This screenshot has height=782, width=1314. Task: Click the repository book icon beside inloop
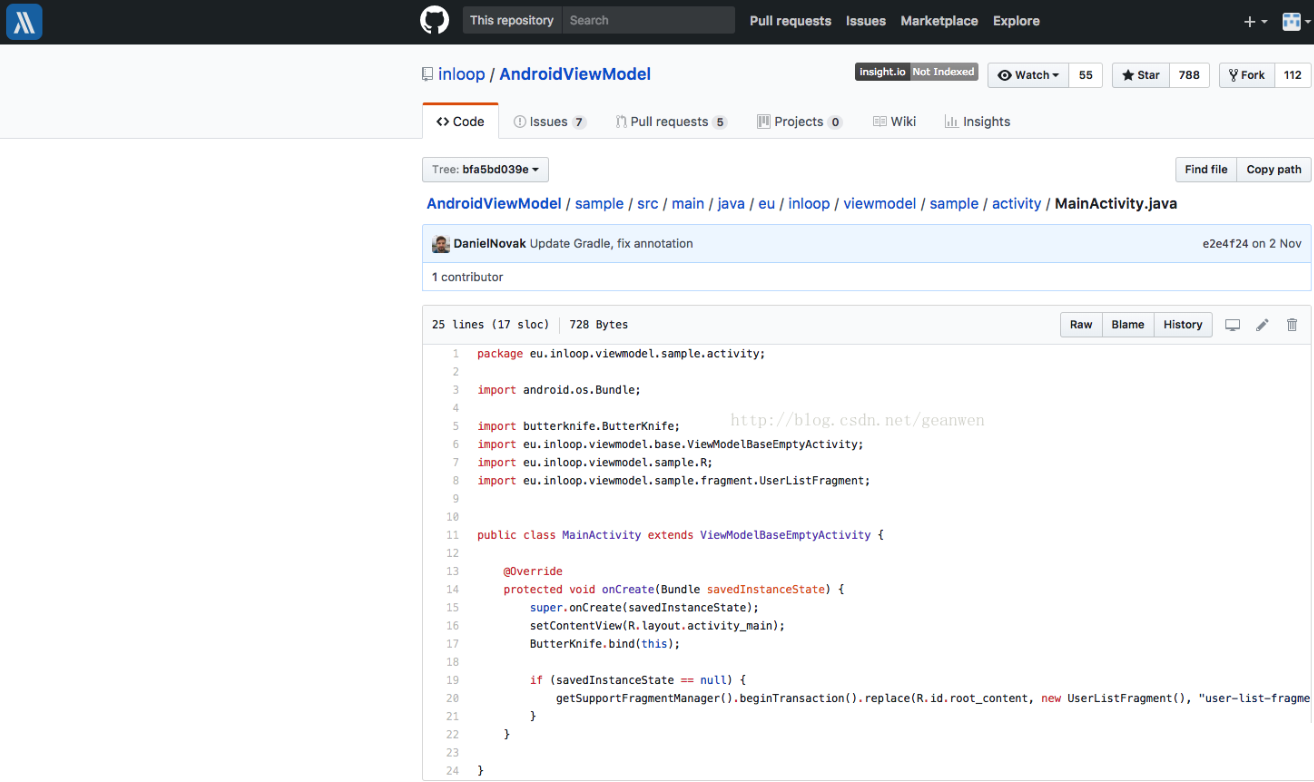pyautogui.click(x=427, y=74)
